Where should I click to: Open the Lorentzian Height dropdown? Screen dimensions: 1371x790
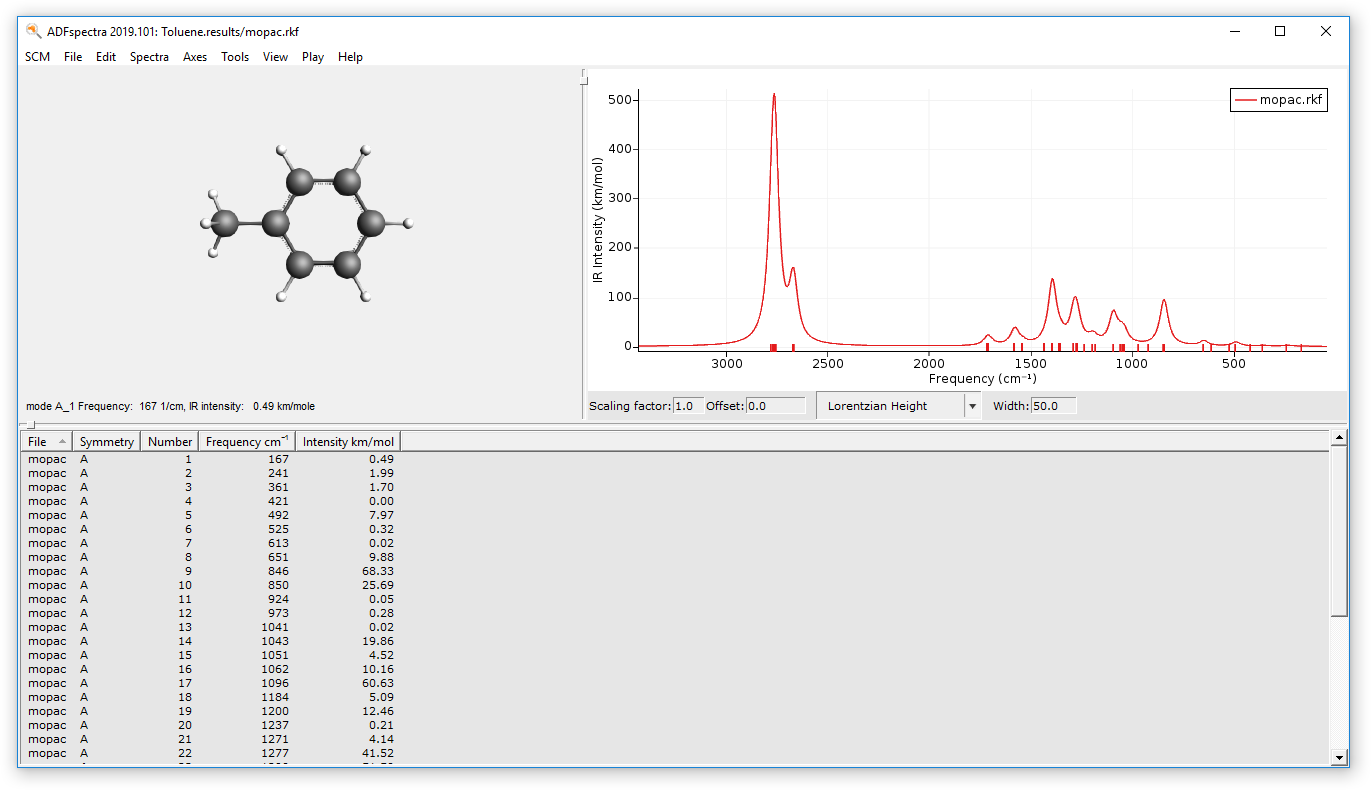pos(898,406)
